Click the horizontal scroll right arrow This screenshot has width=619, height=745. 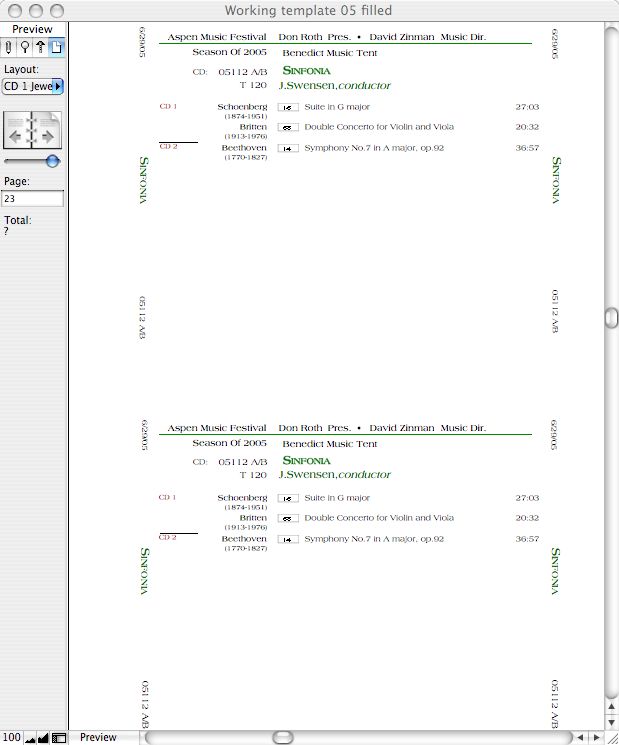(x=596, y=738)
